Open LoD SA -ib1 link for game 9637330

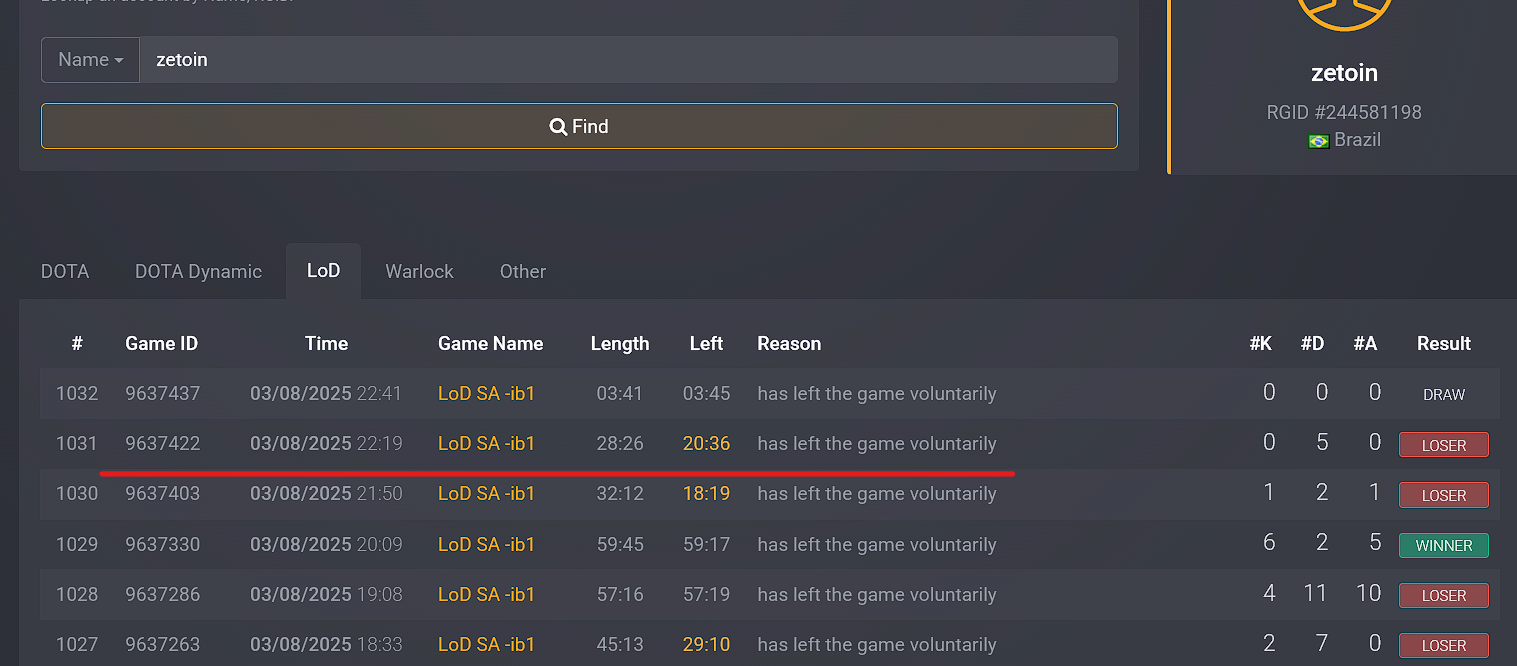486,545
